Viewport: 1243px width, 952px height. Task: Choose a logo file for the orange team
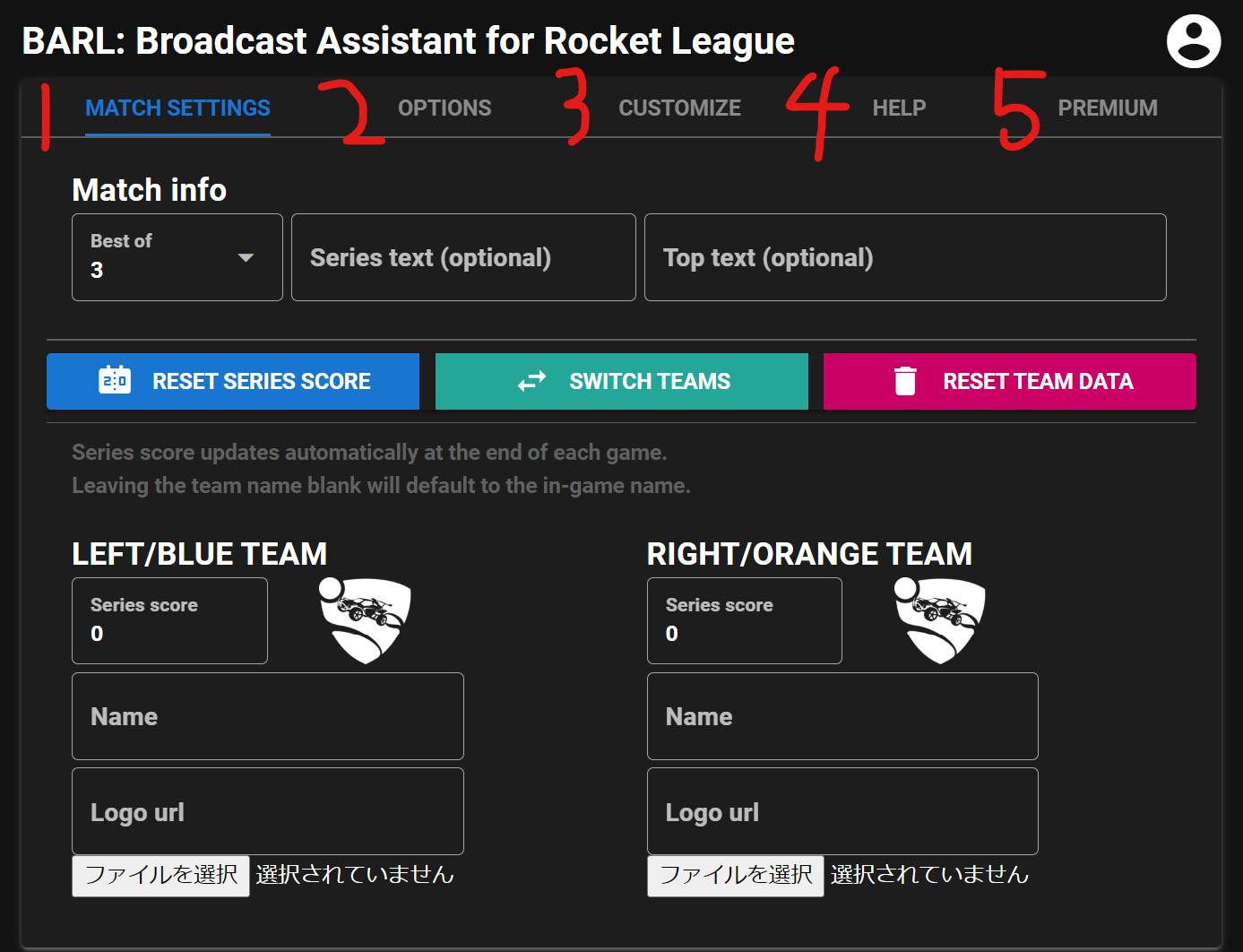(736, 875)
